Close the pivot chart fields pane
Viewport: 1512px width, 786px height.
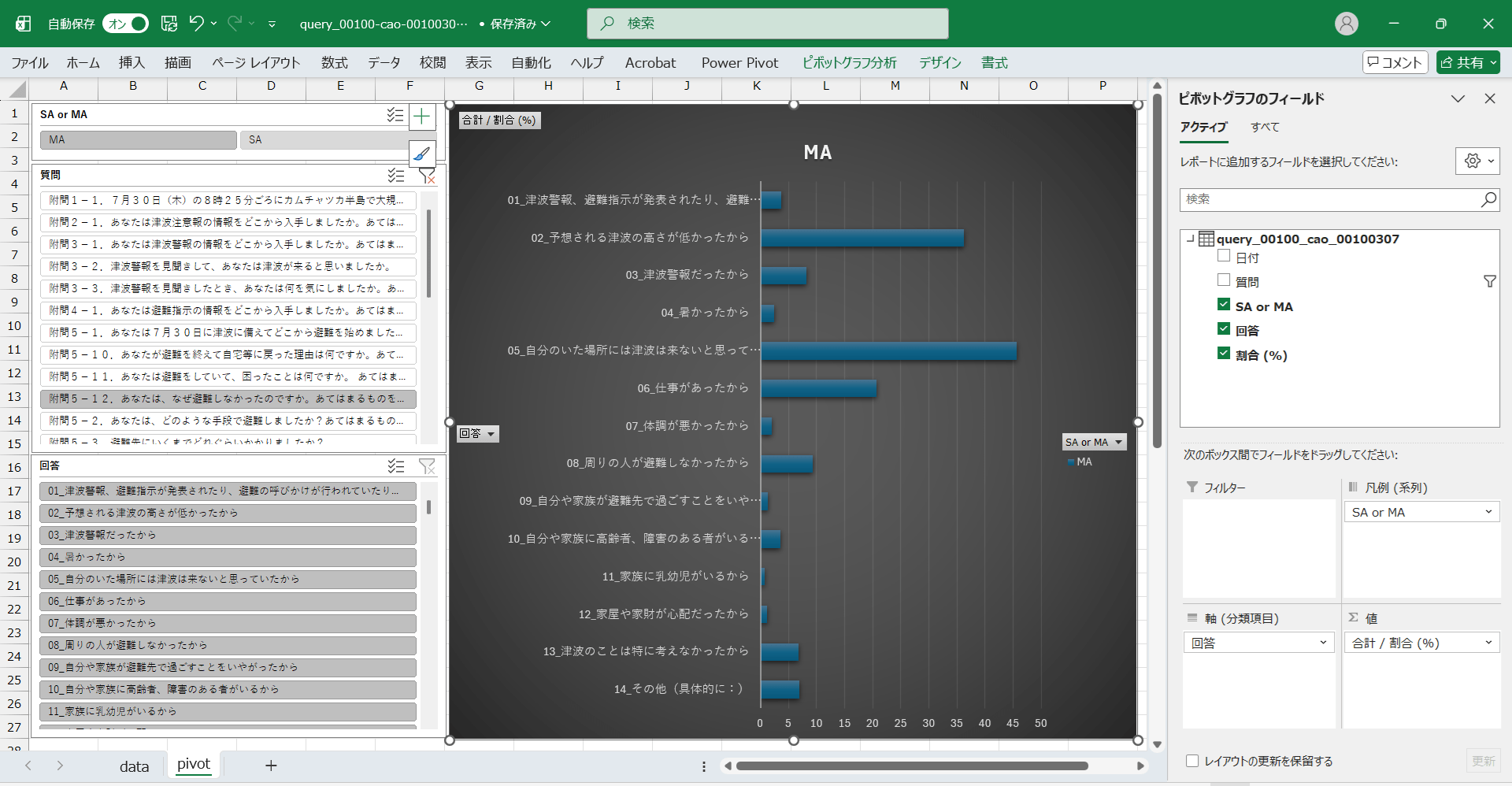click(1489, 98)
